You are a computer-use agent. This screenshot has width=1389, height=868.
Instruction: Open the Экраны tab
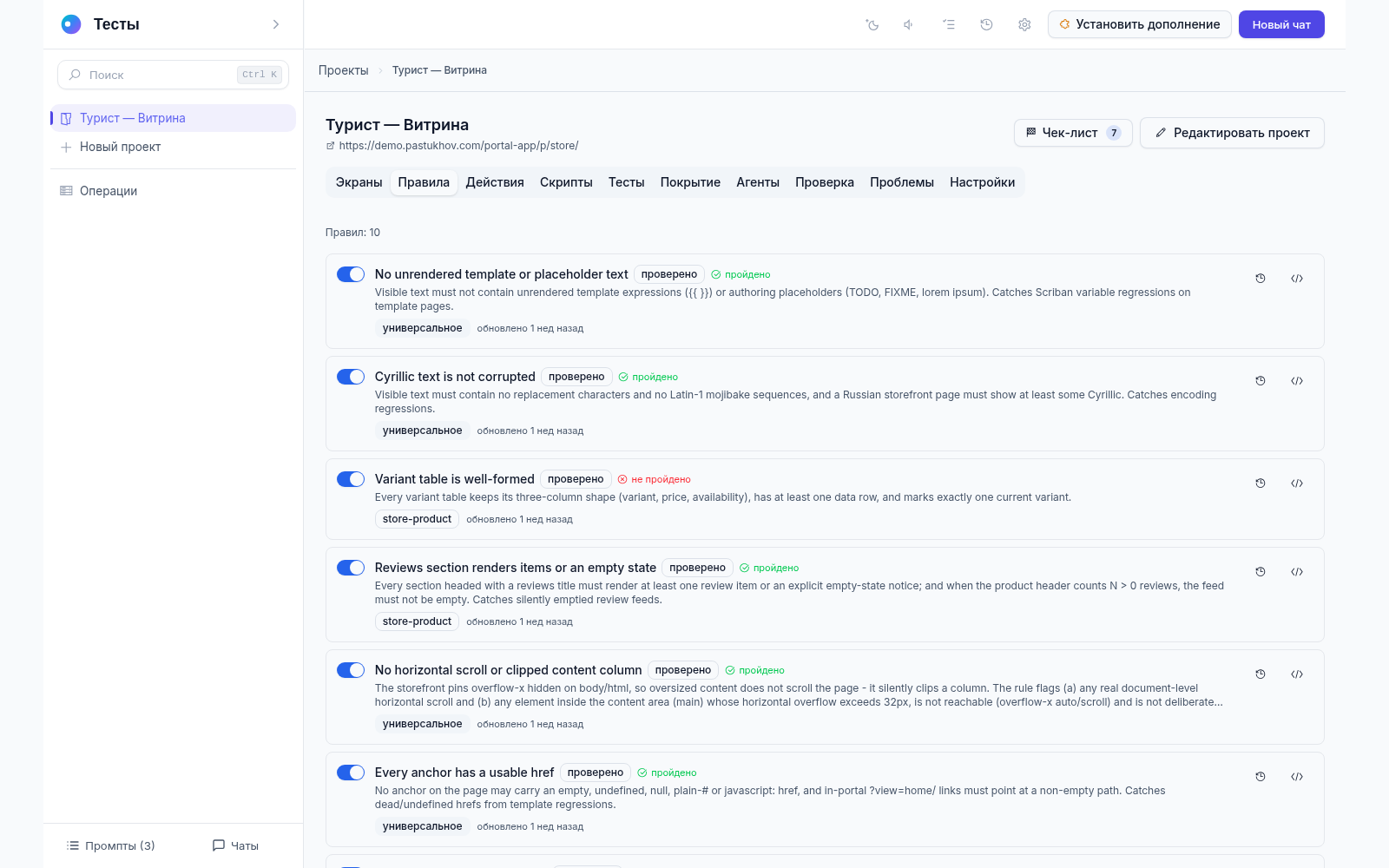point(359,182)
